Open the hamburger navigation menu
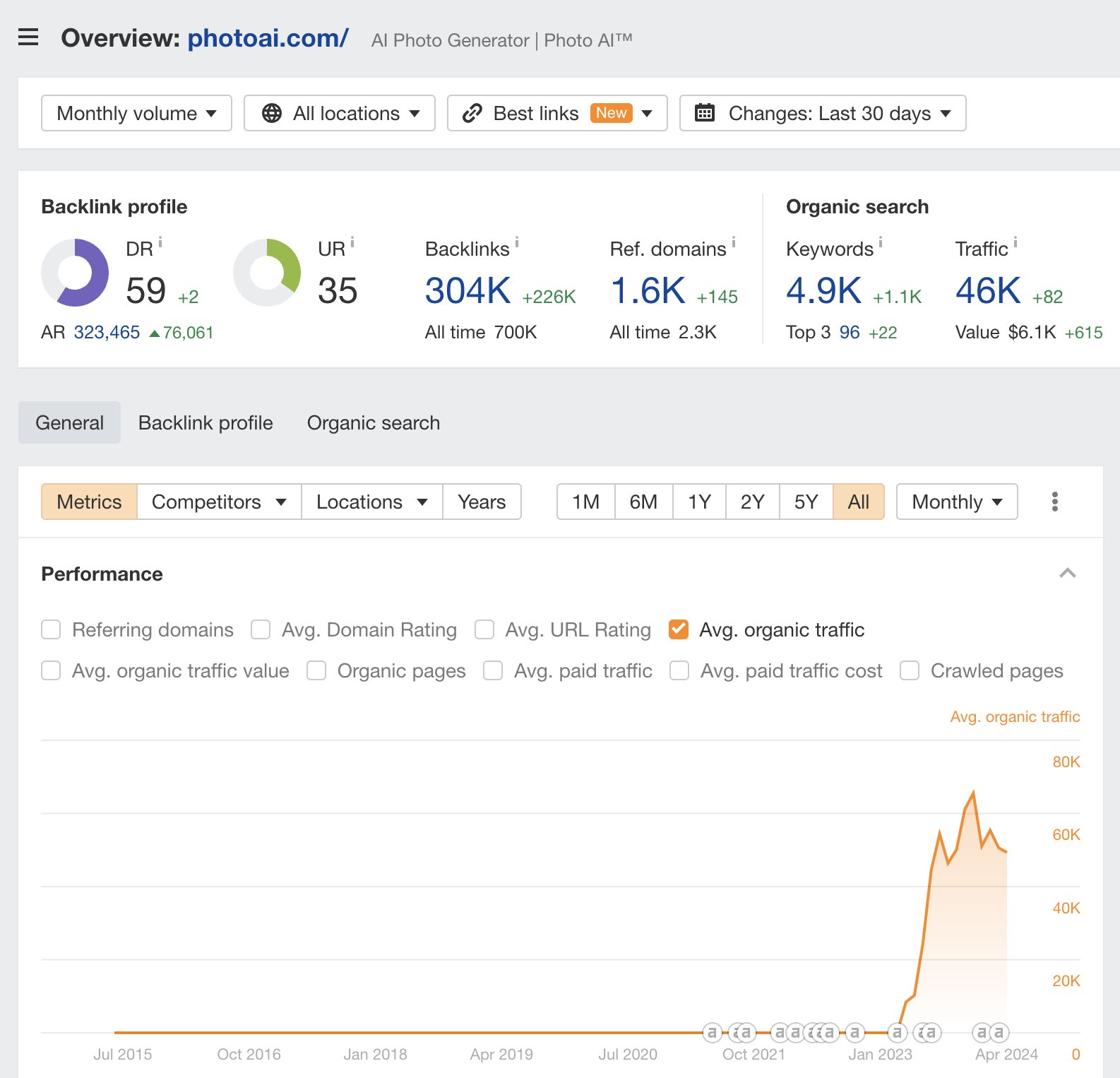This screenshot has width=1120, height=1078. (x=28, y=37)
